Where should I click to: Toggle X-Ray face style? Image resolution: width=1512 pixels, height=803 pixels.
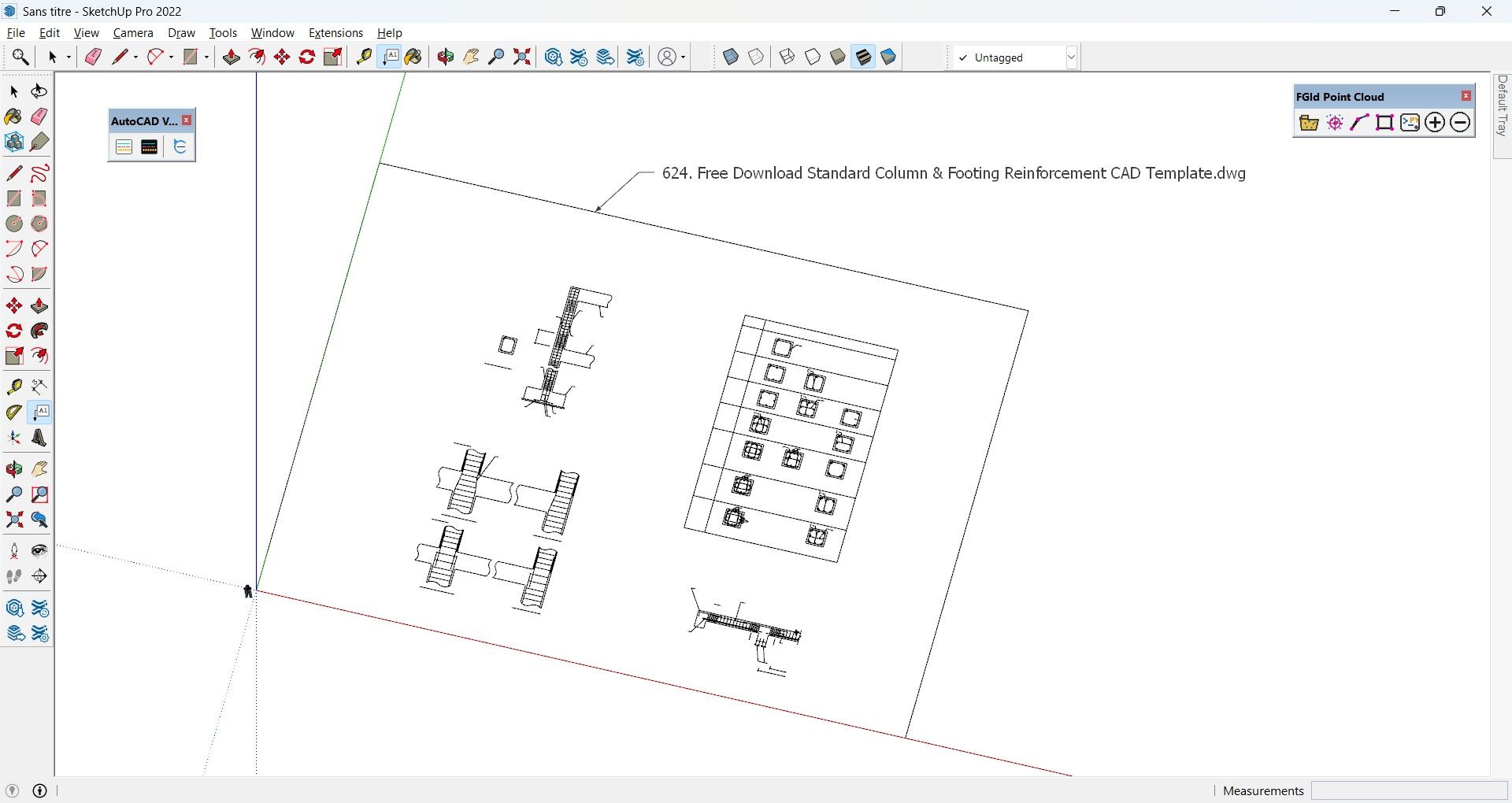pos(730,57)
